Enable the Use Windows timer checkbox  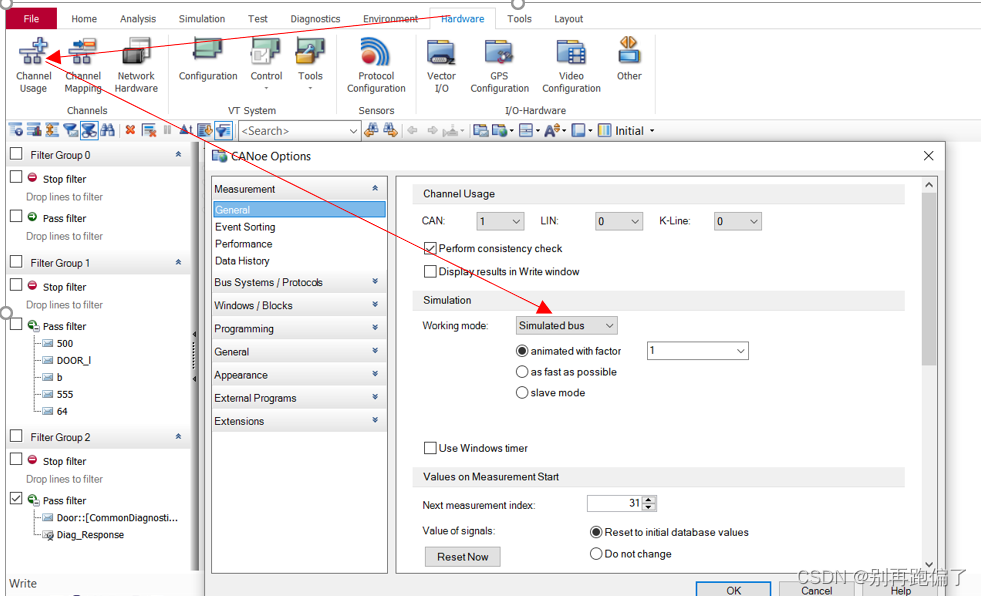430,448
